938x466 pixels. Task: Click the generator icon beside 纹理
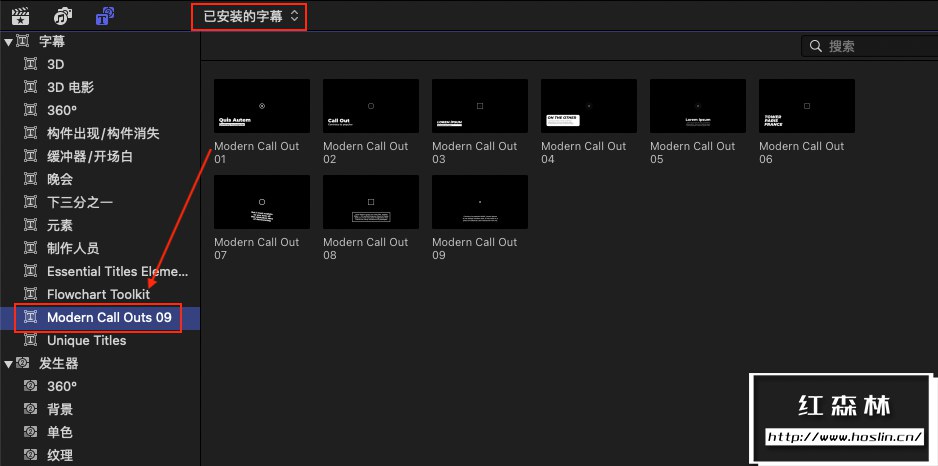point(30,455)
